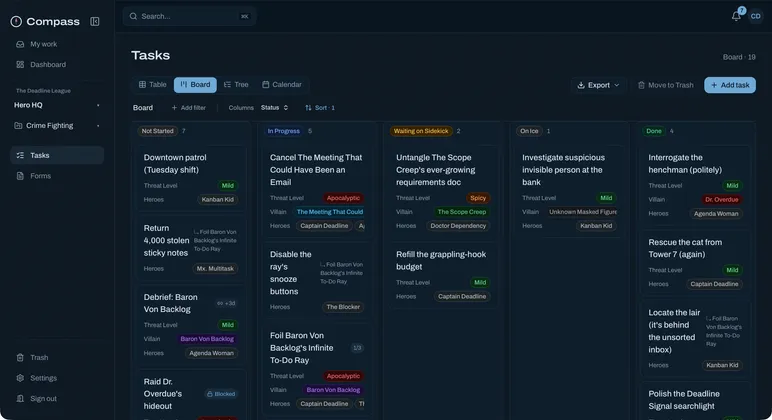
Task: Open the Export dropdown
Action: tap(598, 85)
